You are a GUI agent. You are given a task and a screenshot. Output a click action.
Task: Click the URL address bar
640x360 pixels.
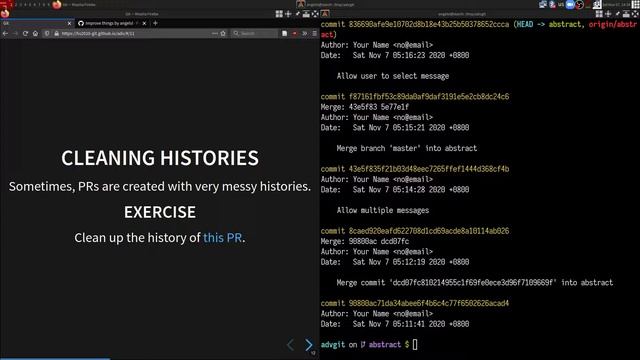pyautogui.click(x=135, y=33)
